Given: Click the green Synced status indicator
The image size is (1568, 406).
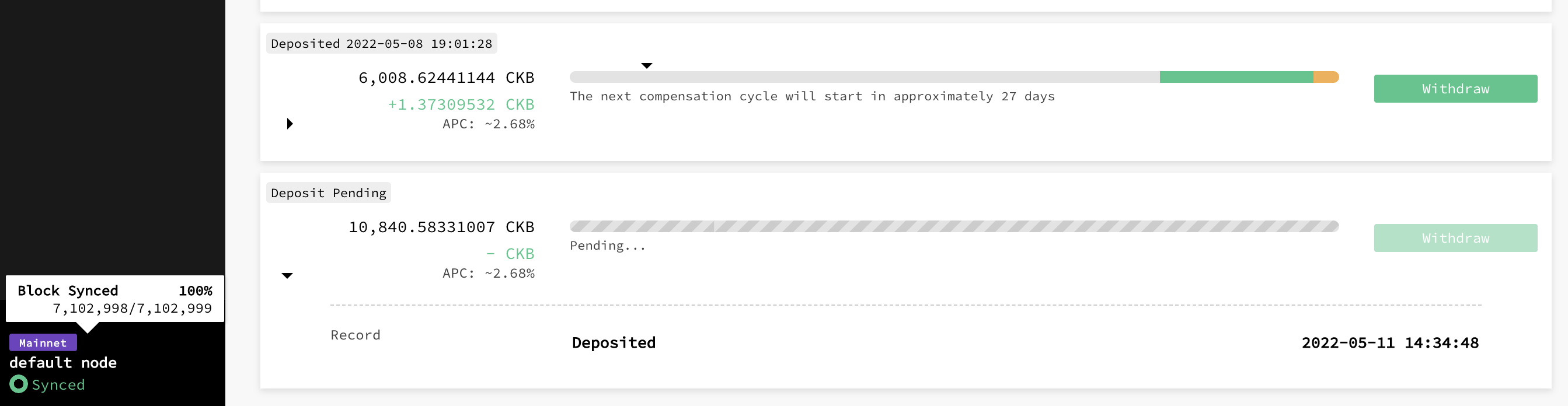Looking at the screenshot, I should coord(46,384).
